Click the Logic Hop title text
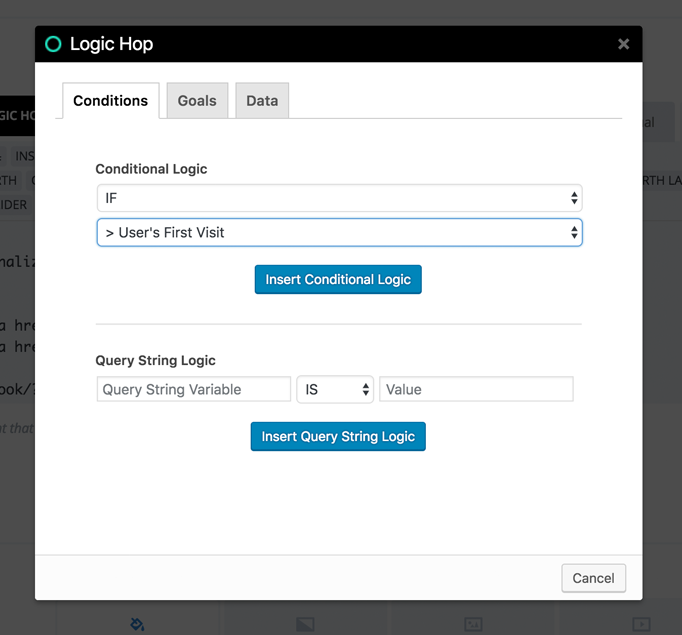 click(x=111, y=44)
